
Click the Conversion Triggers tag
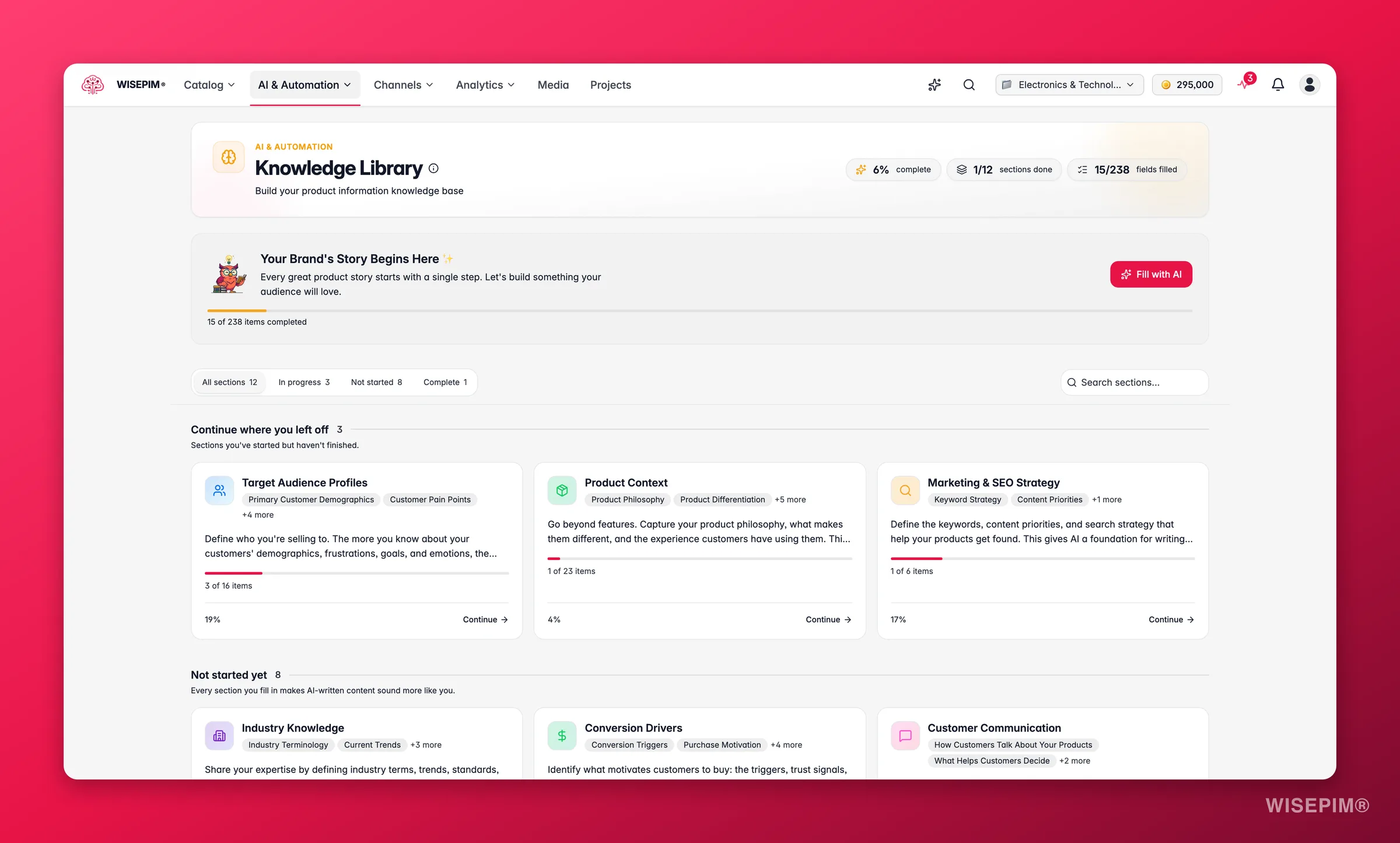[629, 744]
